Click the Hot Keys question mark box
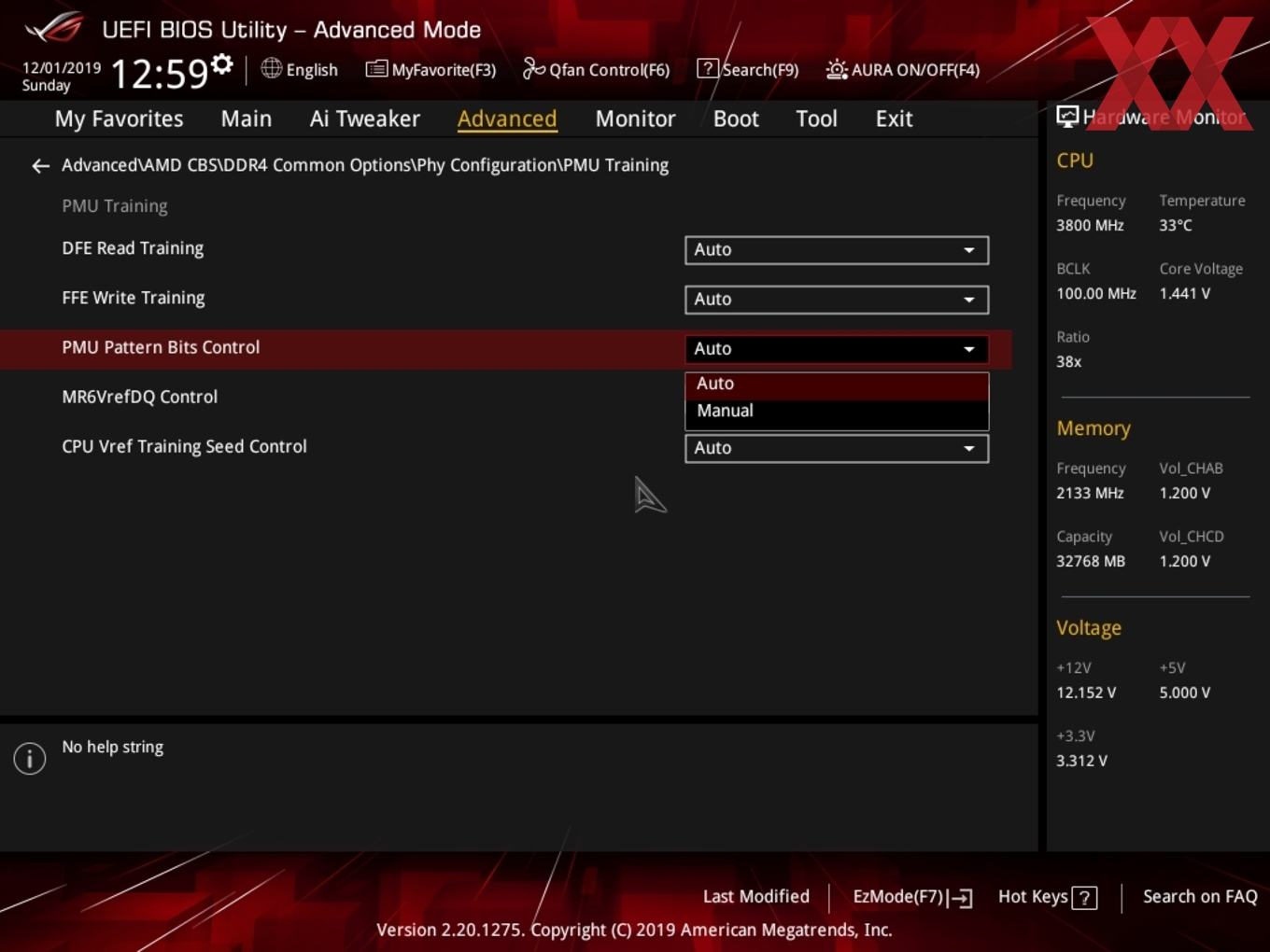1270x952 pixels. click(x=1084, y=898)
